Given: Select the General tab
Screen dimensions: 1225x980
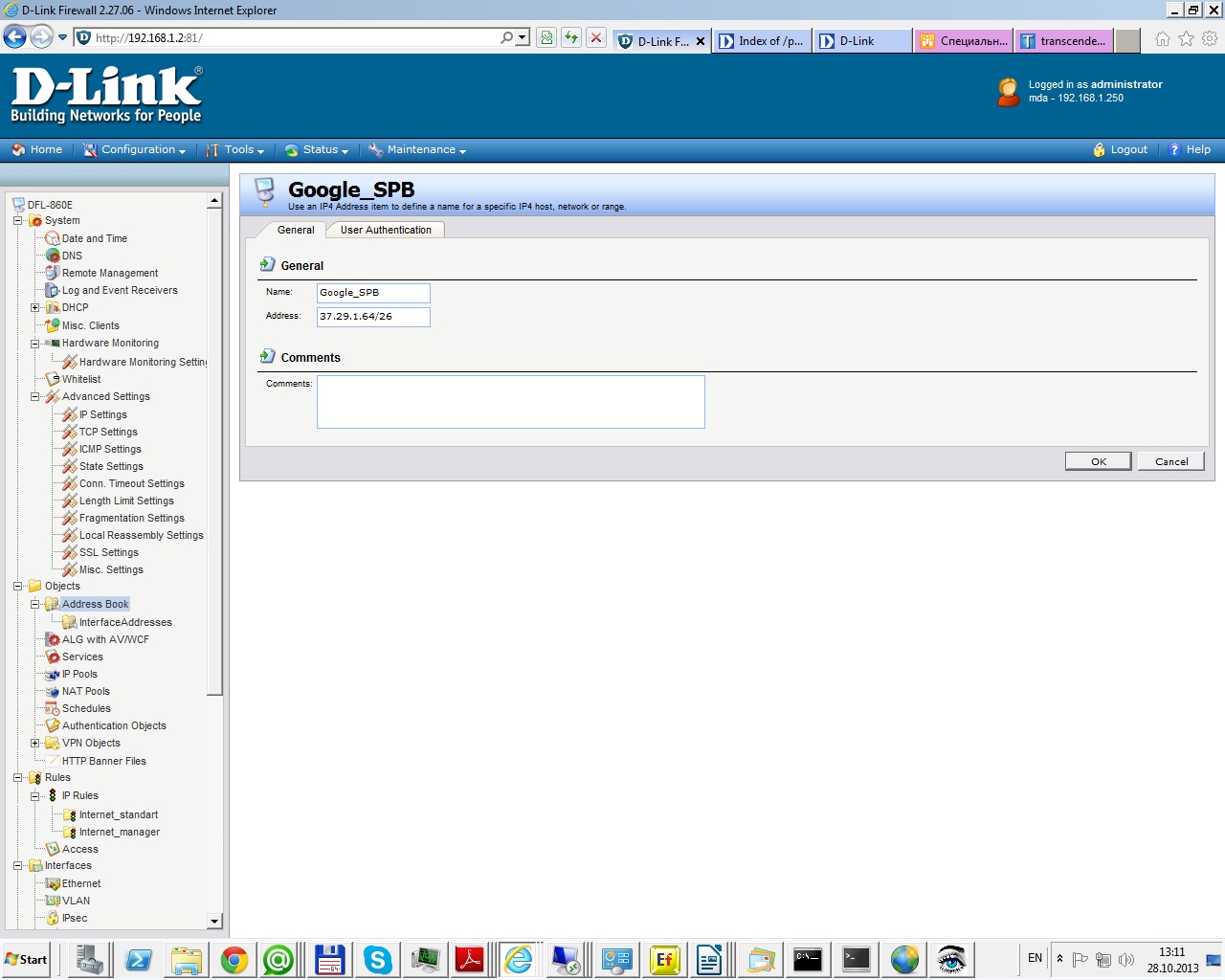Looking at the screenshot, I should pyautogui.click(x=296, y=230).
